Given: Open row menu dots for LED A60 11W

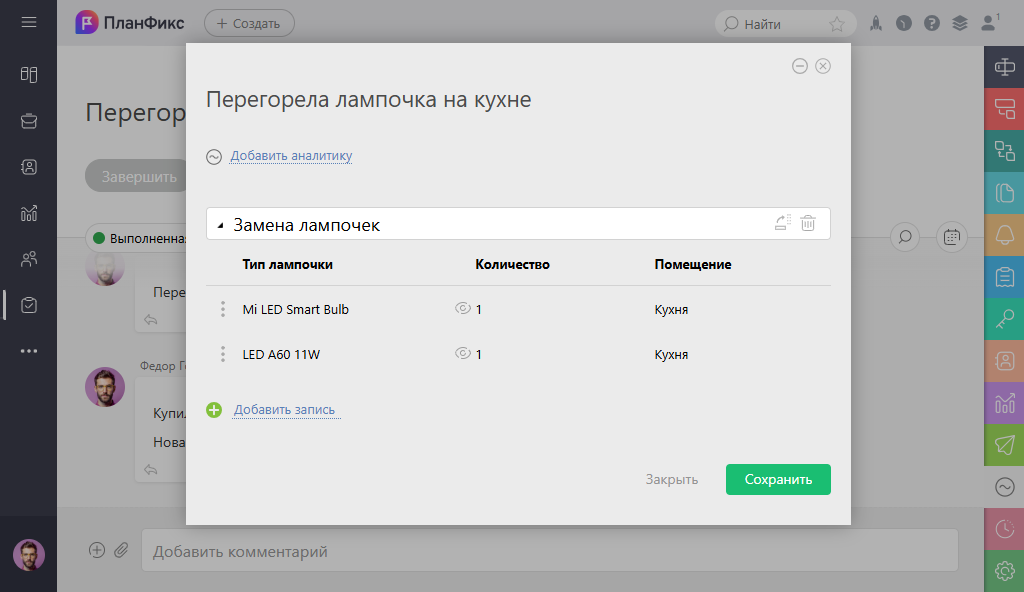Looking at the screenshot, I should [x=223, y=354].
